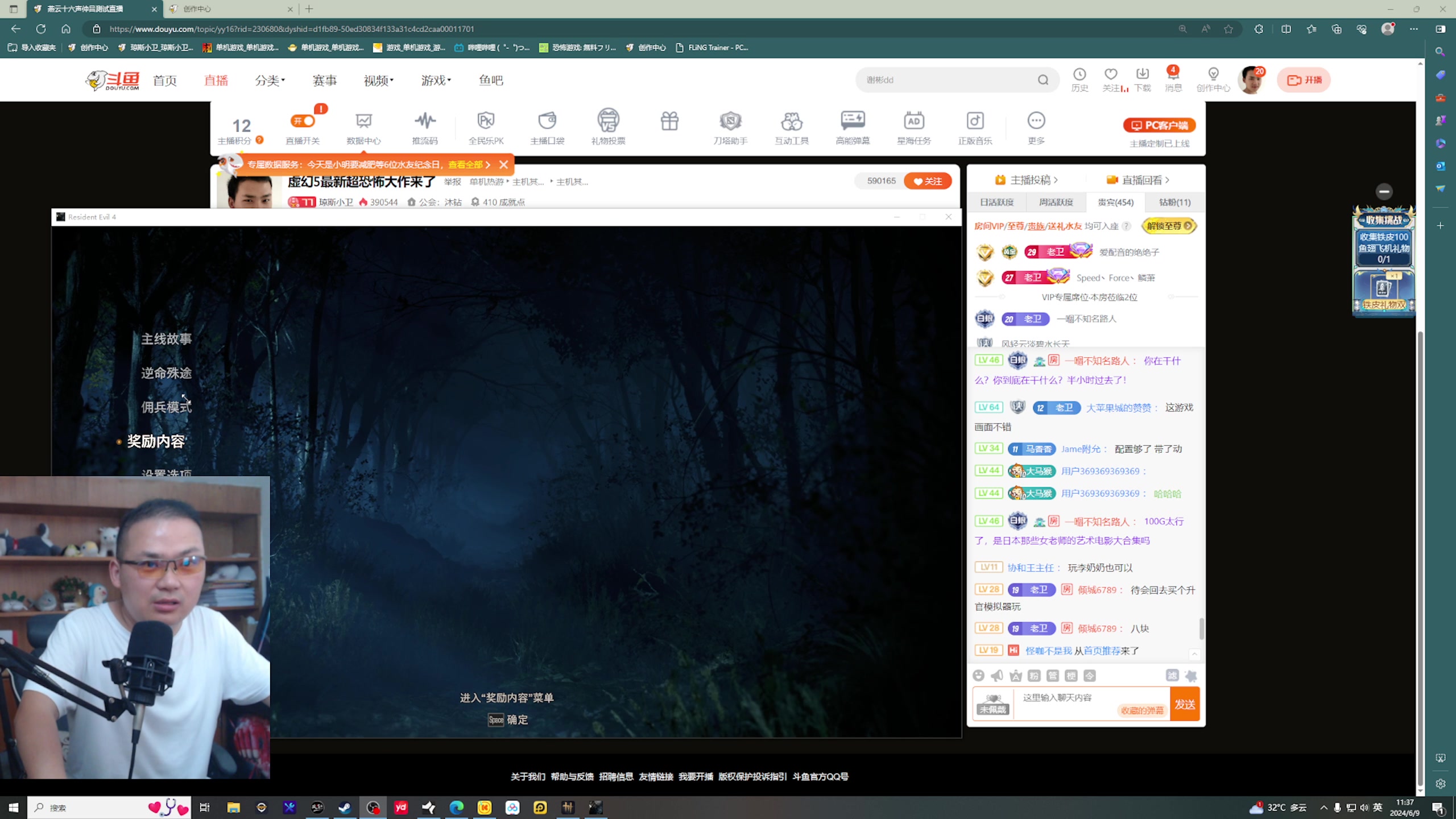
Task: Open the 数据中心 data center icon
Action: click(363, 122)
